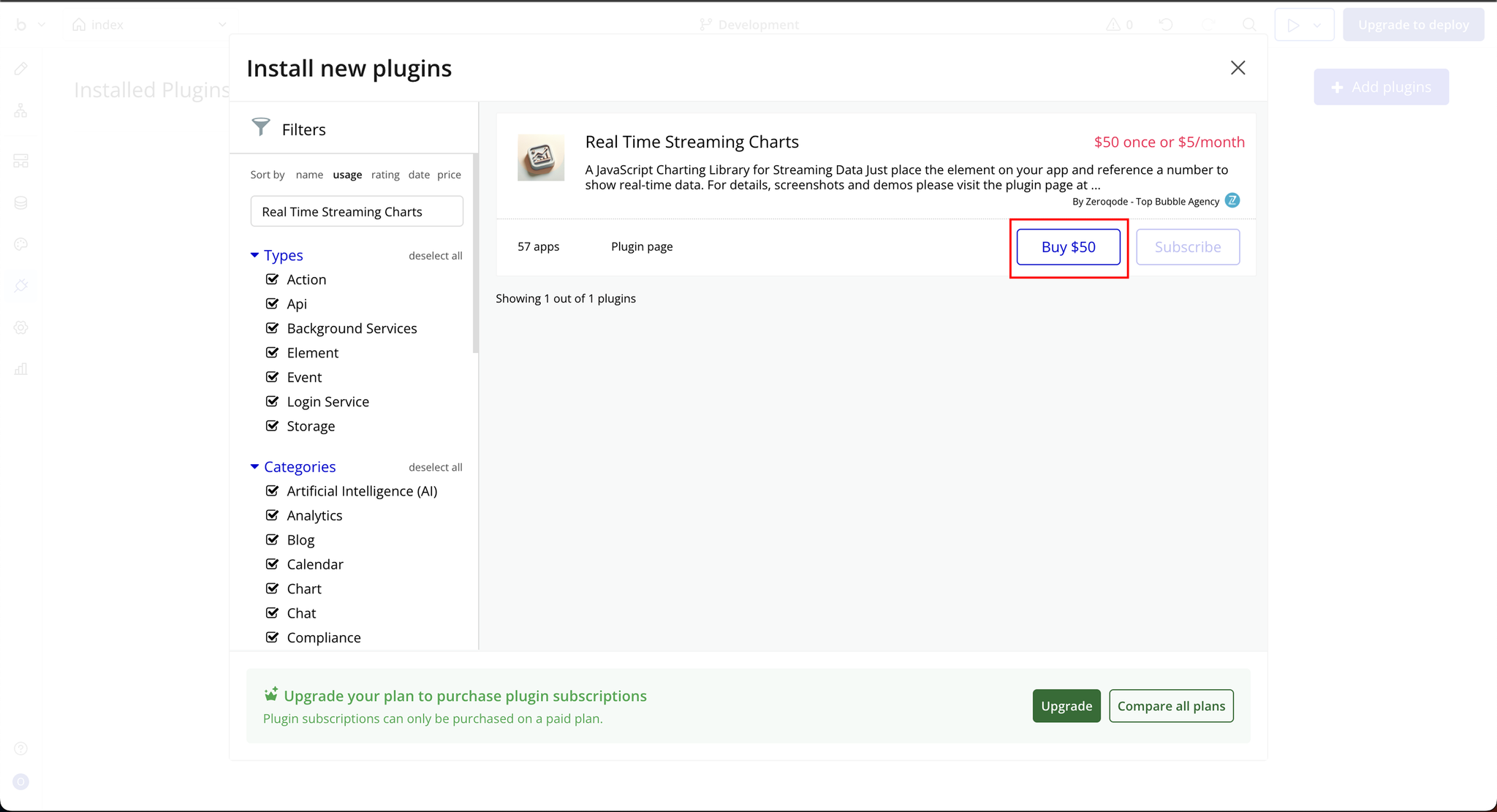Open the Settings gear icon in sidebar

(21, 327)
